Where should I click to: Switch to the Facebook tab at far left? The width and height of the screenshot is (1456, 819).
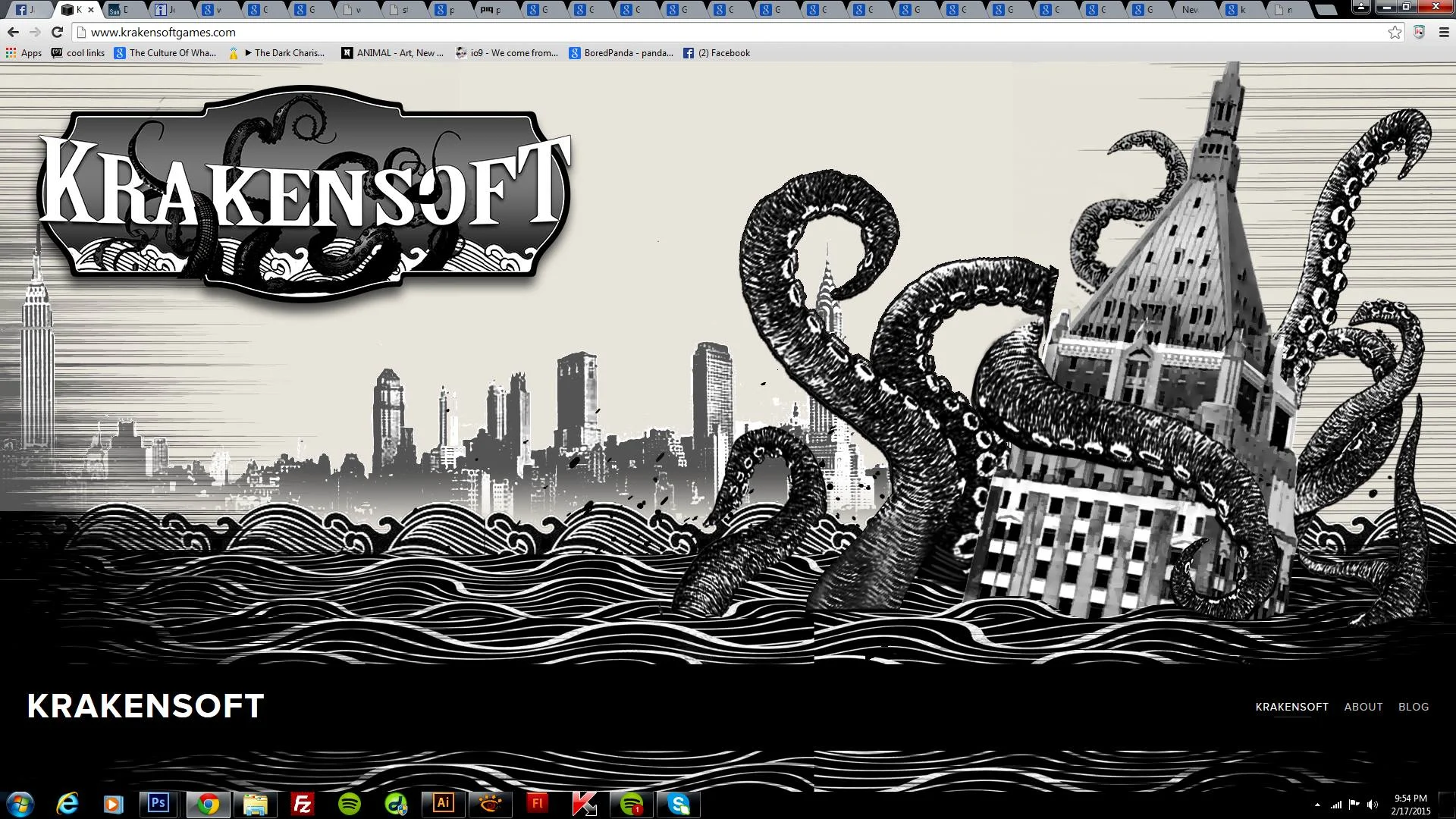(x=27, y=10)
